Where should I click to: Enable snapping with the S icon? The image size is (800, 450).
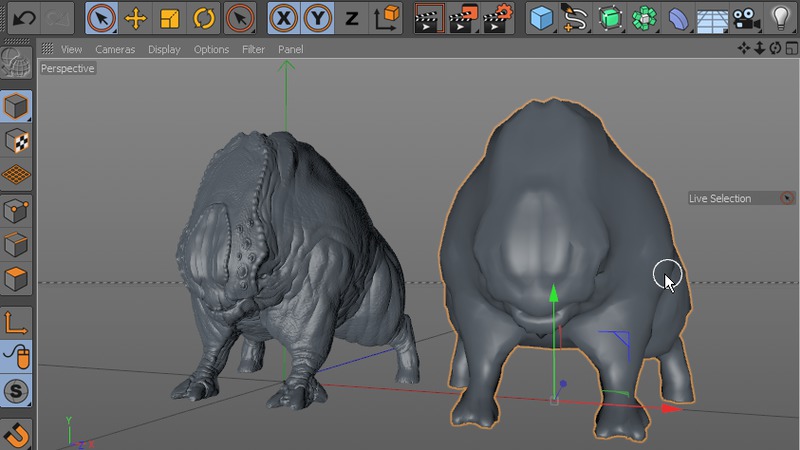[16, 391]
